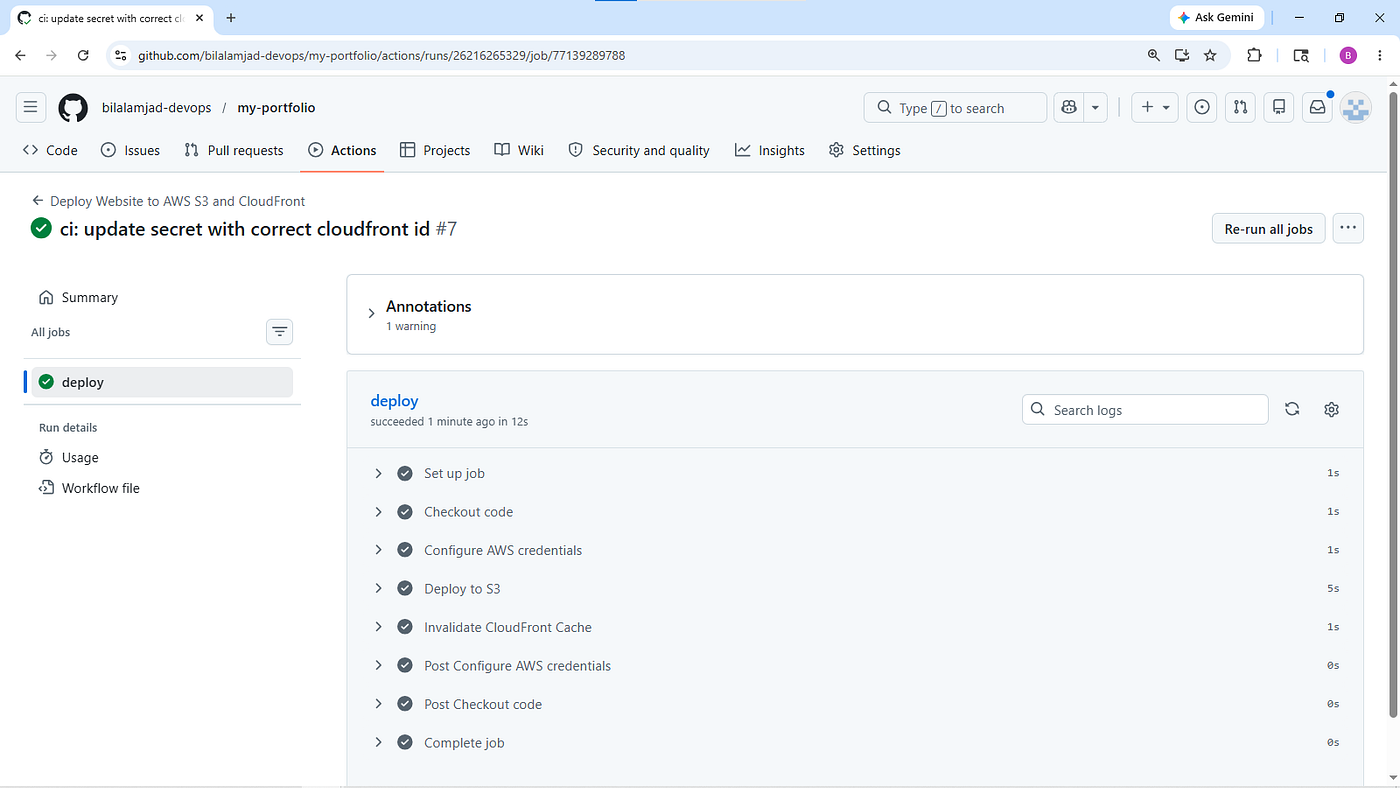
Task: Open the notifications inbox icon
Action: point(1317,108)
